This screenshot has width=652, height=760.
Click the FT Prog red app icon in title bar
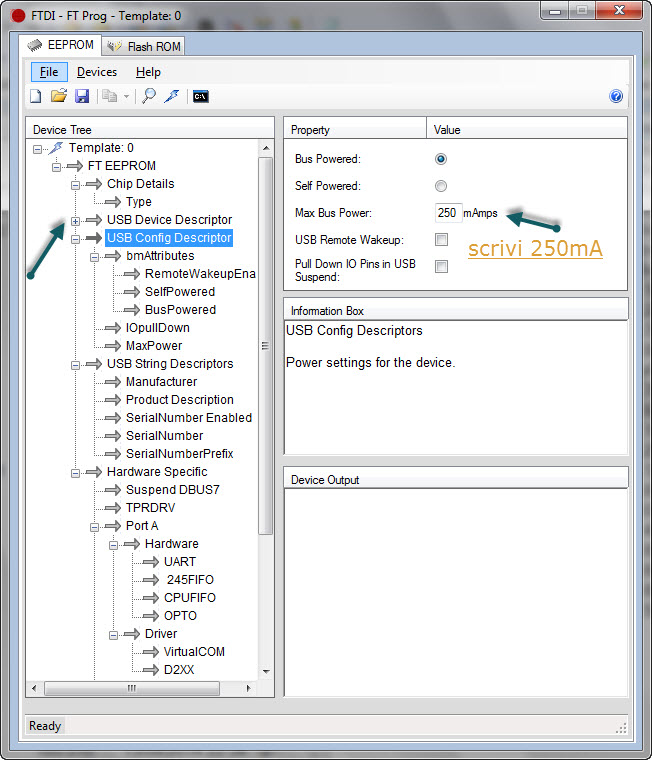click(x=18, y=16)
